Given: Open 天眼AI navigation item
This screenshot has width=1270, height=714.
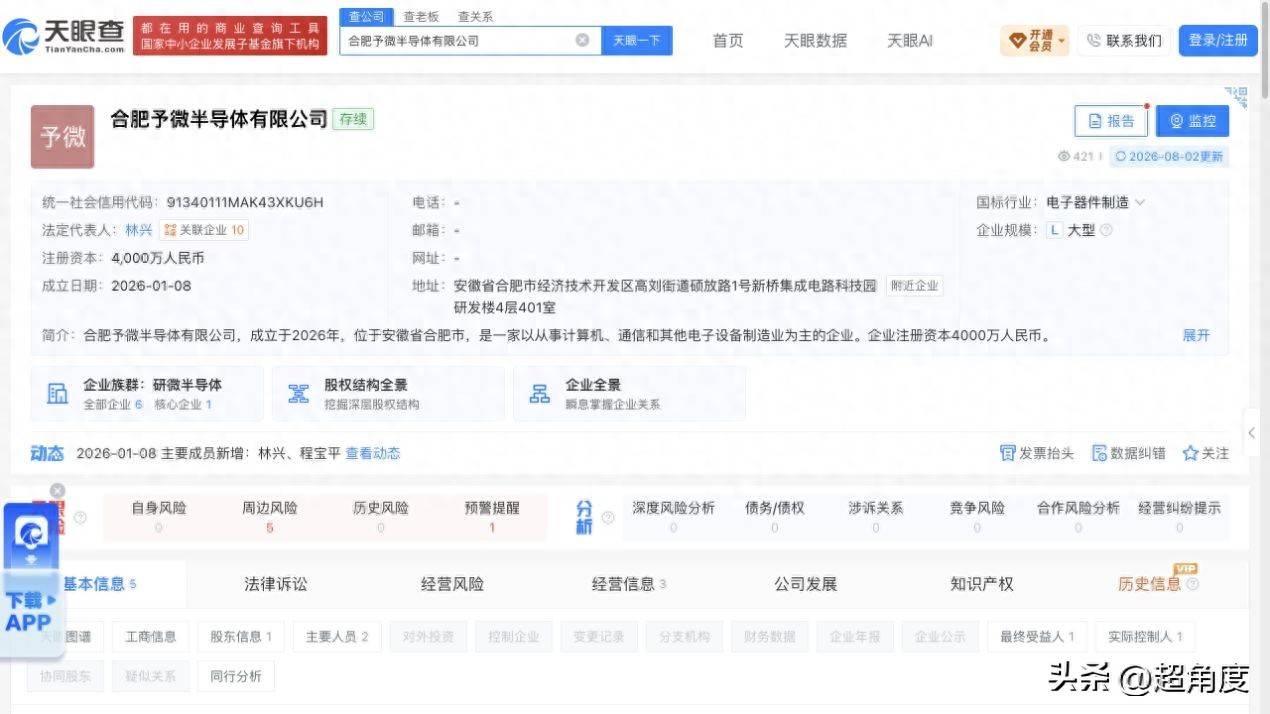Looking at the screenshot, I should (x=910, y=40).
